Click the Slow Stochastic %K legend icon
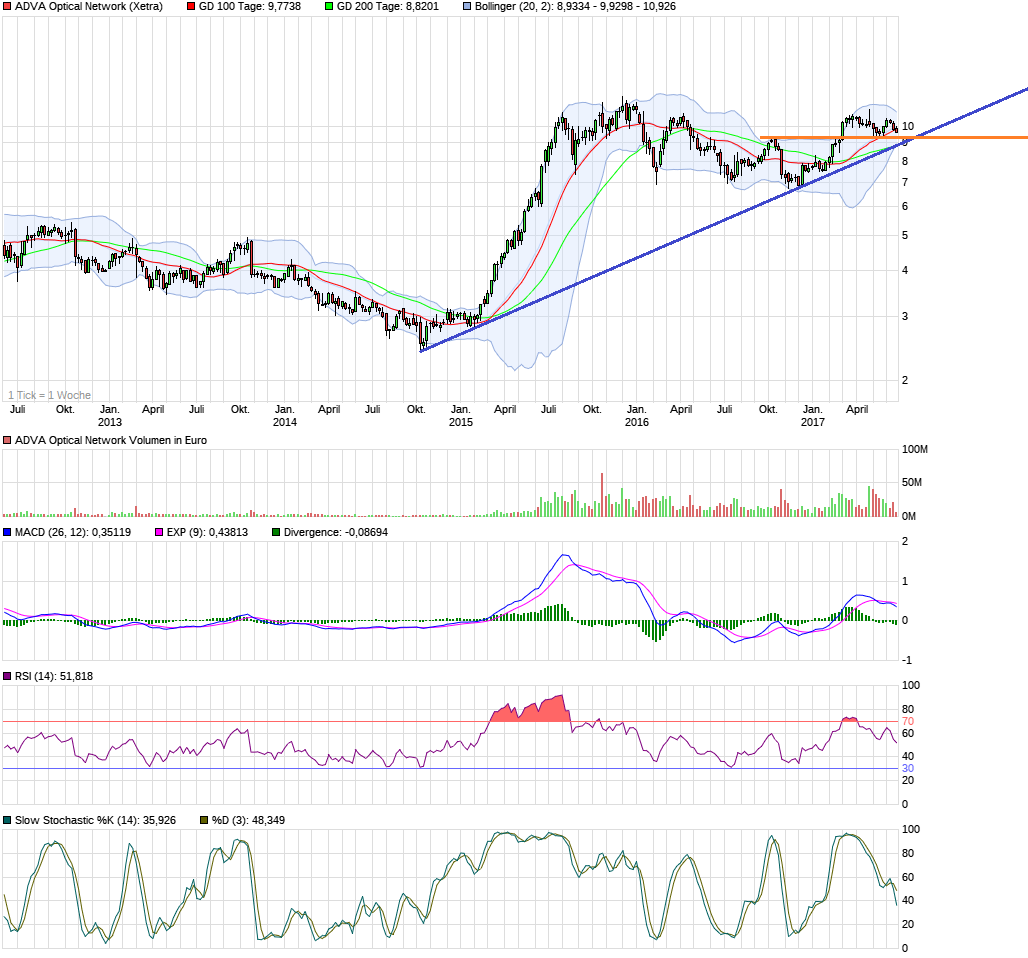The height and width of the screenshot is (958, 1028). pyautogui.click(x=7, y=819)
